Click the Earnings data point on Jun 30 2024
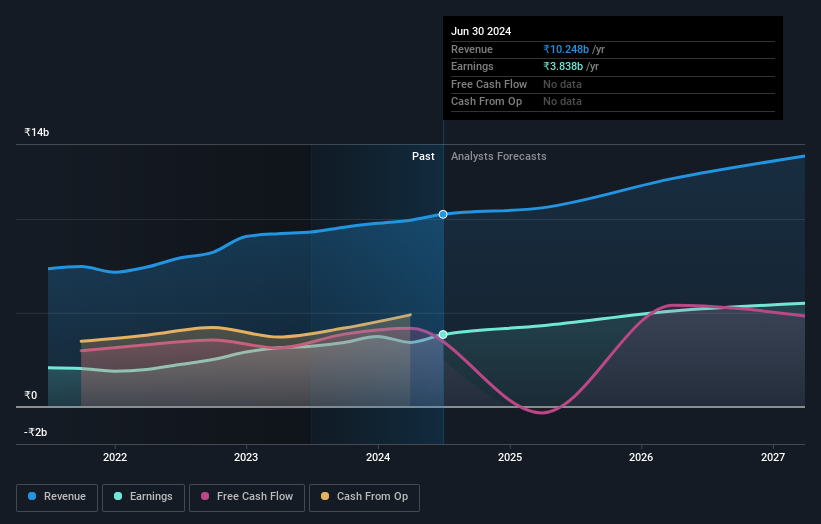Screen dimensions: 821x524 click(443, 335)
